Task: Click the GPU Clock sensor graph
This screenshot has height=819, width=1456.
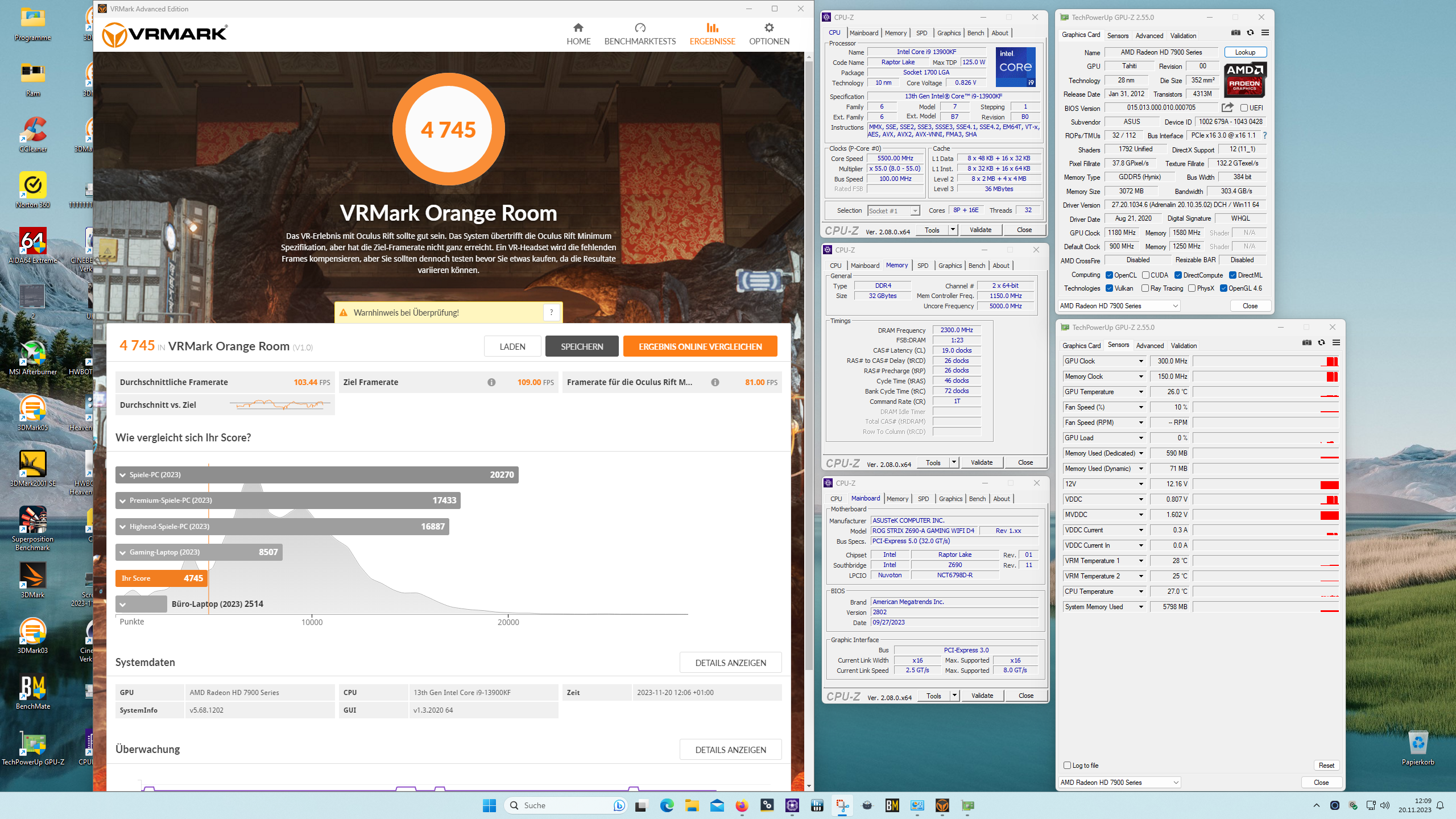Action: click(1265, 361)
